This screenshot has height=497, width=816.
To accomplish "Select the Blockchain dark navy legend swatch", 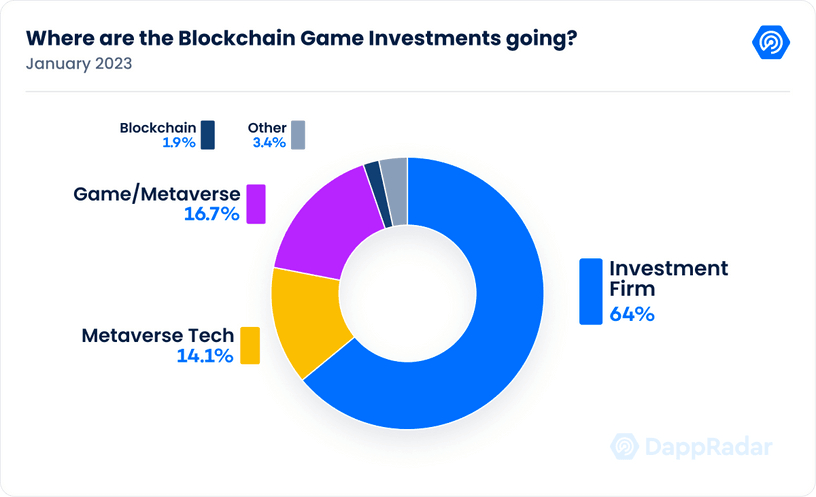I will 208,135.
